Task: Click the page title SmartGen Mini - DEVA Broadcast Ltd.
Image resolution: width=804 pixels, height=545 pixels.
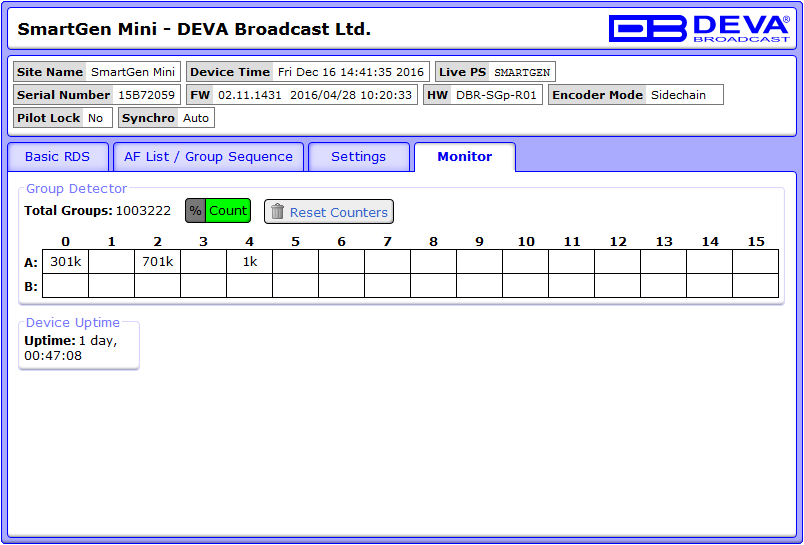Action: point(194,29)
